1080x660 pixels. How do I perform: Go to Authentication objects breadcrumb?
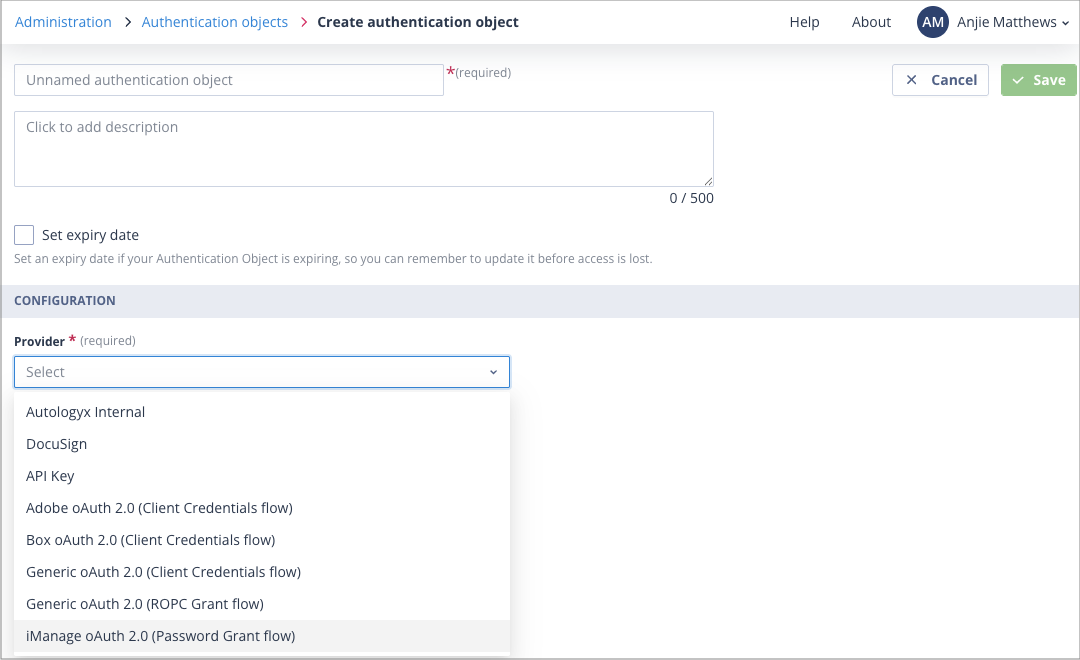tap(214, 22)
